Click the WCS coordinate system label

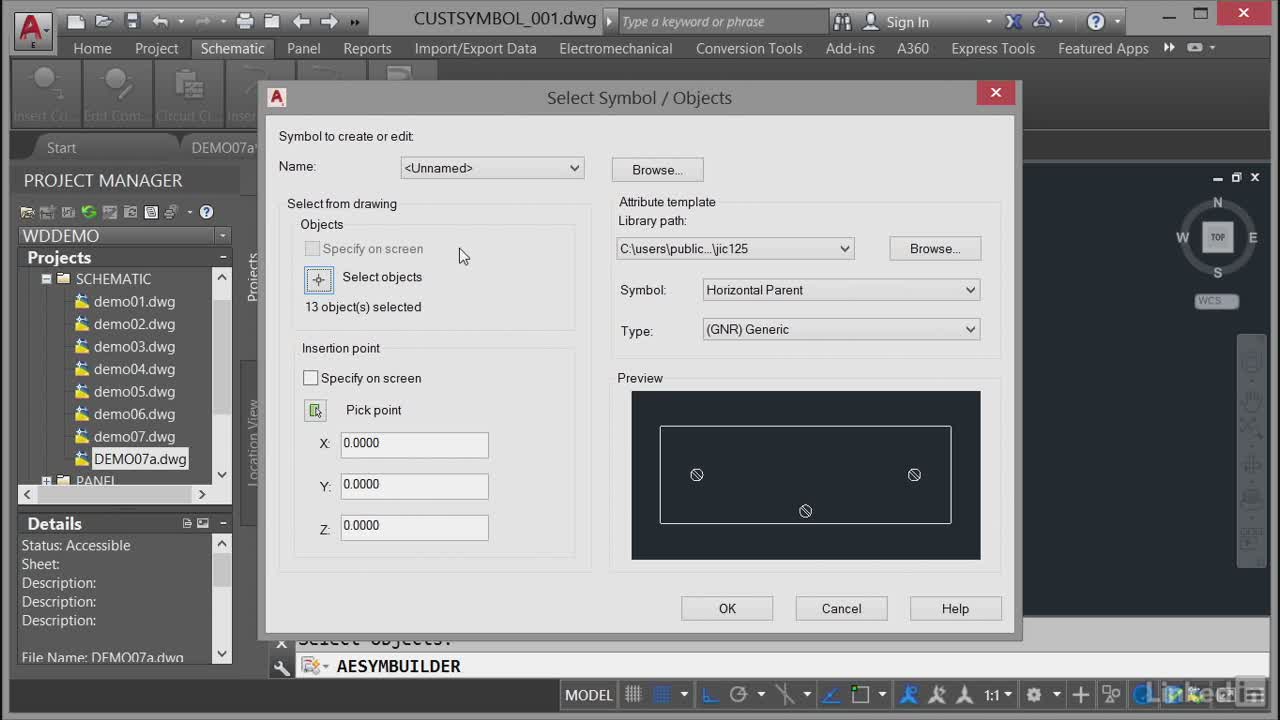tap(1216, 301)
